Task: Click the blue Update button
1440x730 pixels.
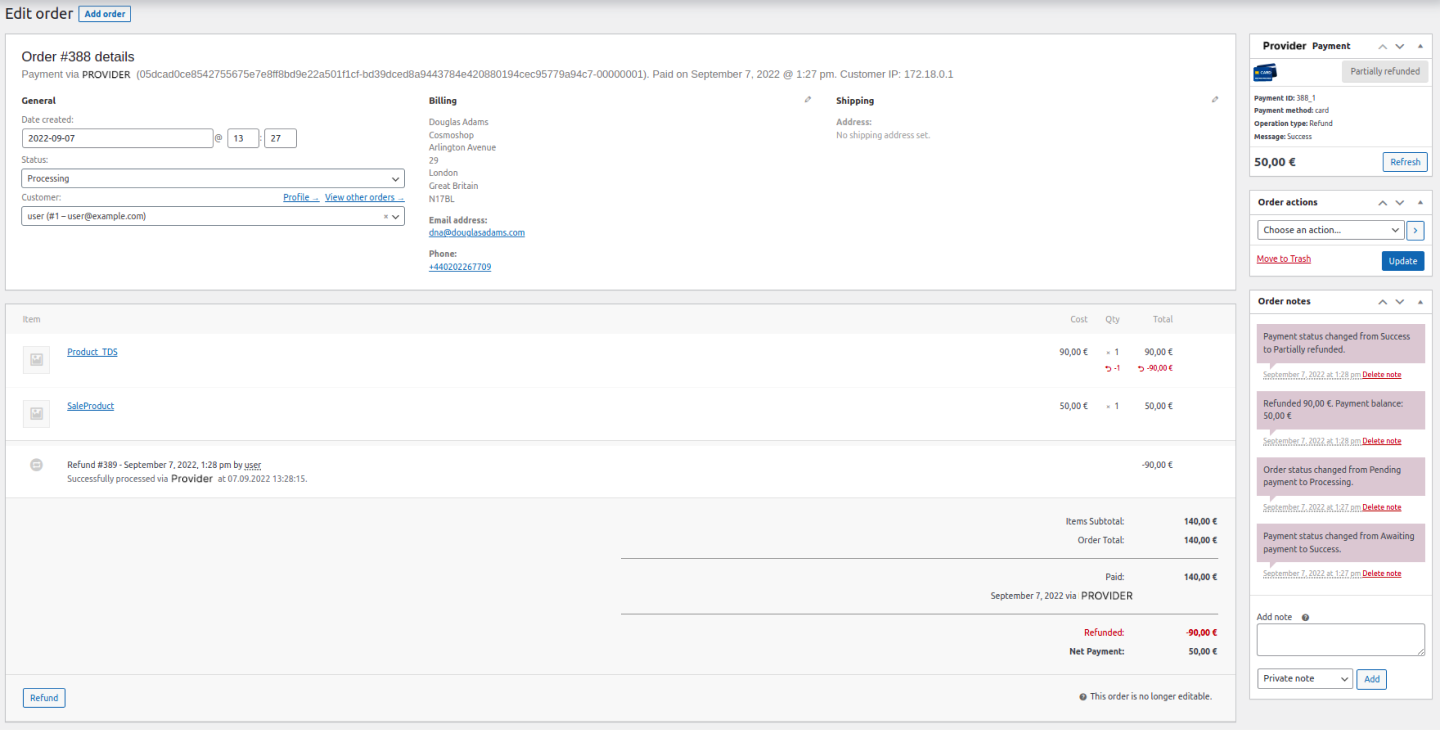Action: click(1402, 261)
